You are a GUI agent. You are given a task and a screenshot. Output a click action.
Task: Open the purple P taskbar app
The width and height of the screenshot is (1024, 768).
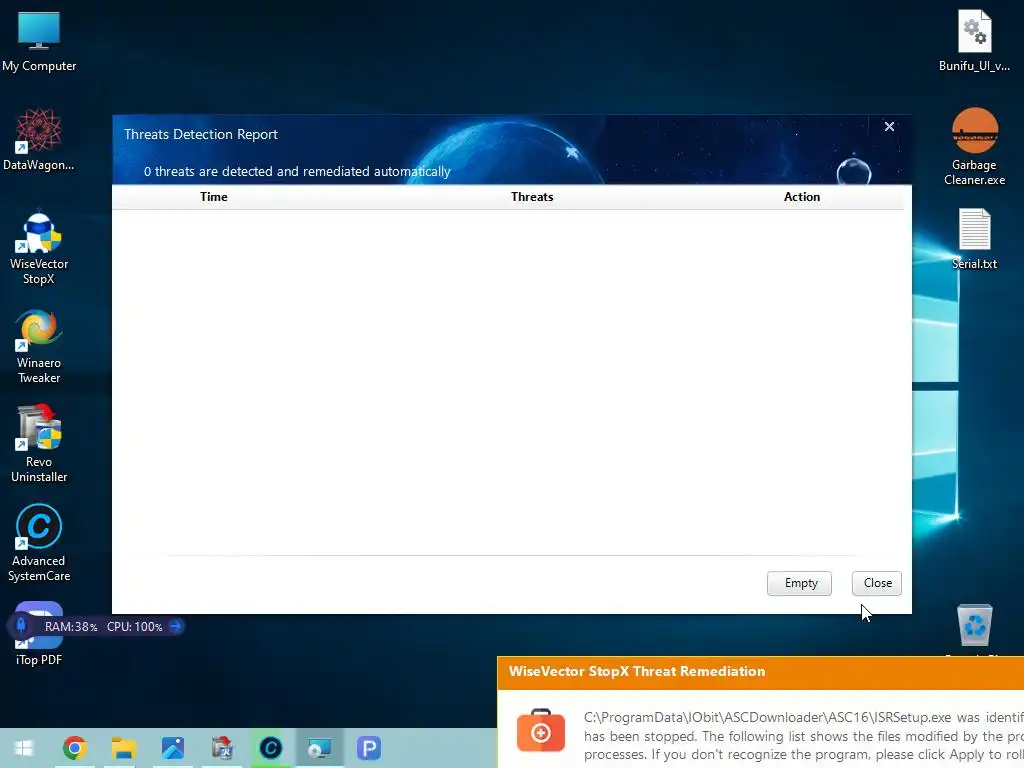point(368,748)
